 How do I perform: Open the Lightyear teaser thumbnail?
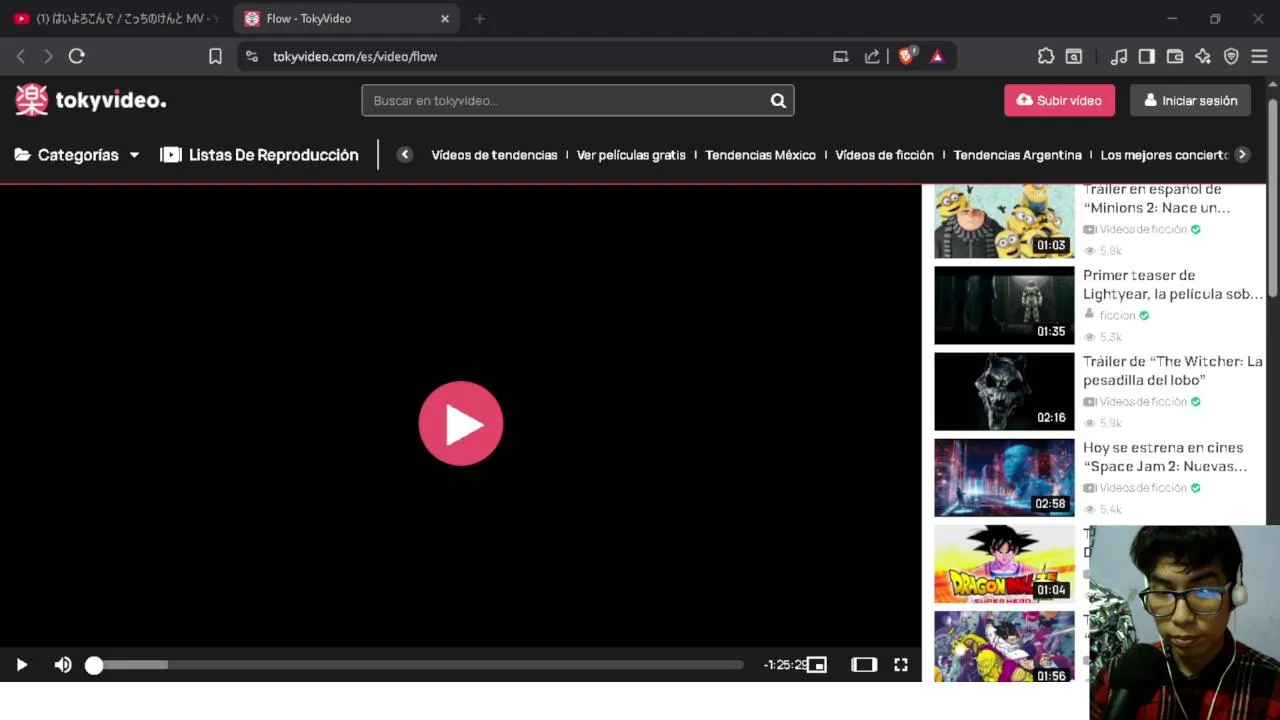tap(1004, 305)
